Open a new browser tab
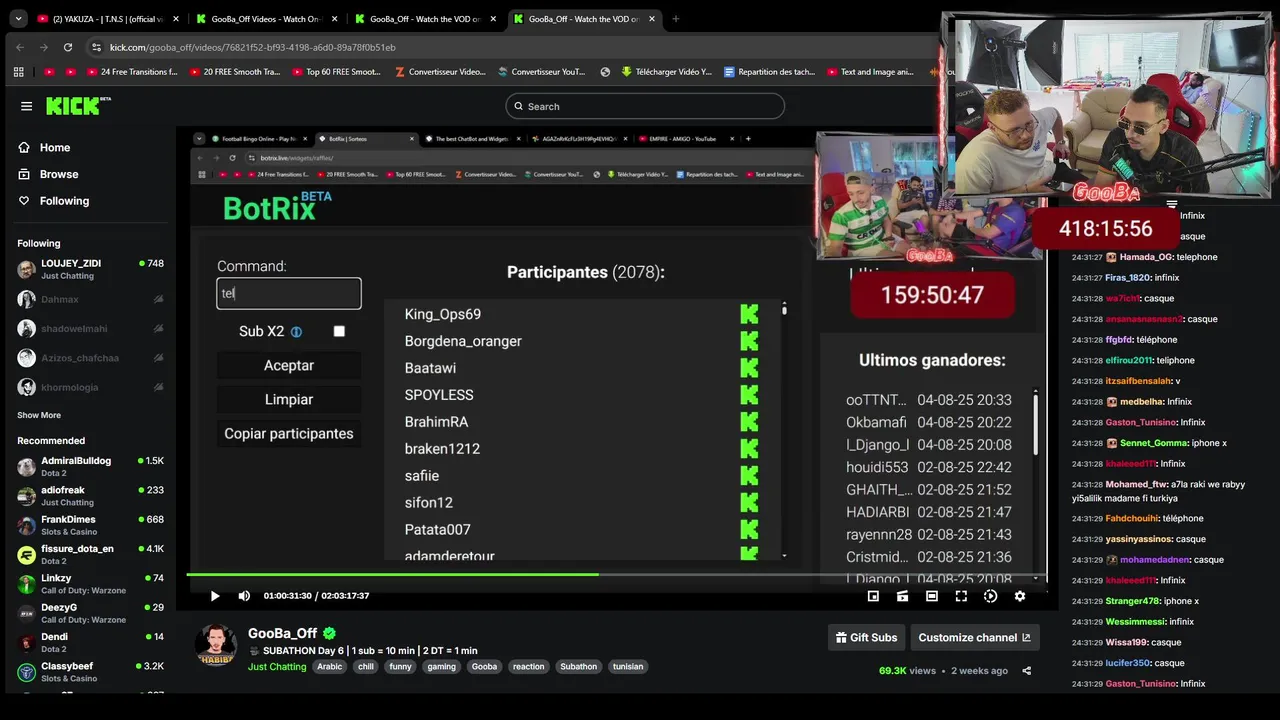The height and width of the screenshot is (720, 1280). point(675,19)
